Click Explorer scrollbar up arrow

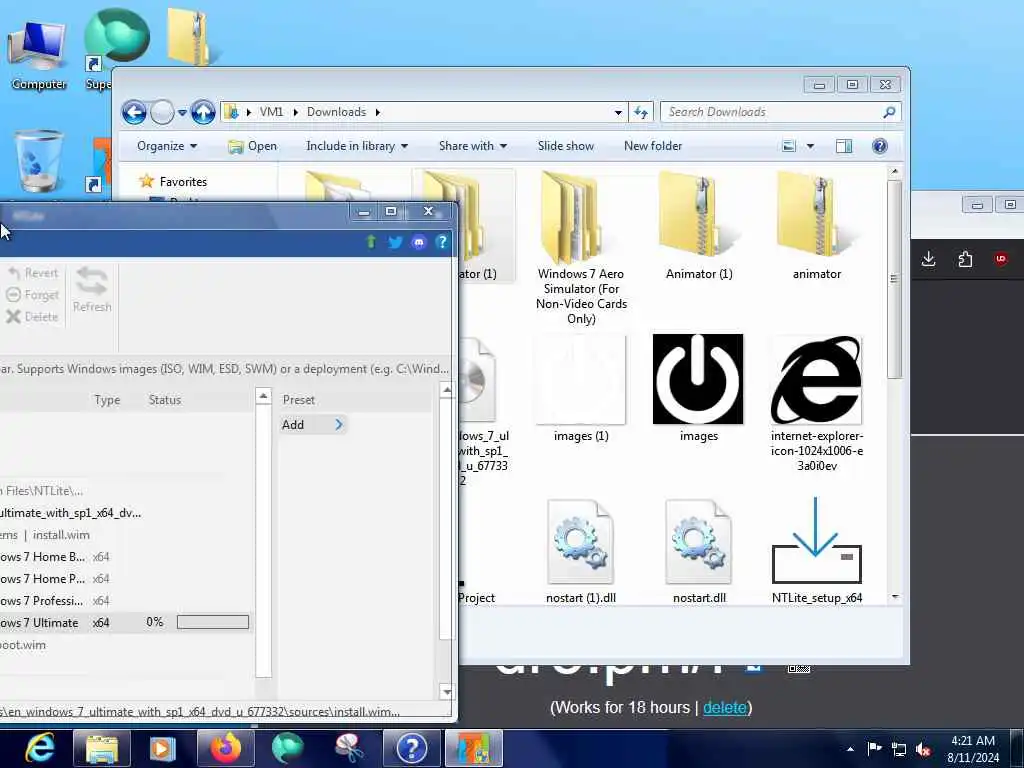pyautogui.click(x=895, y=172)
